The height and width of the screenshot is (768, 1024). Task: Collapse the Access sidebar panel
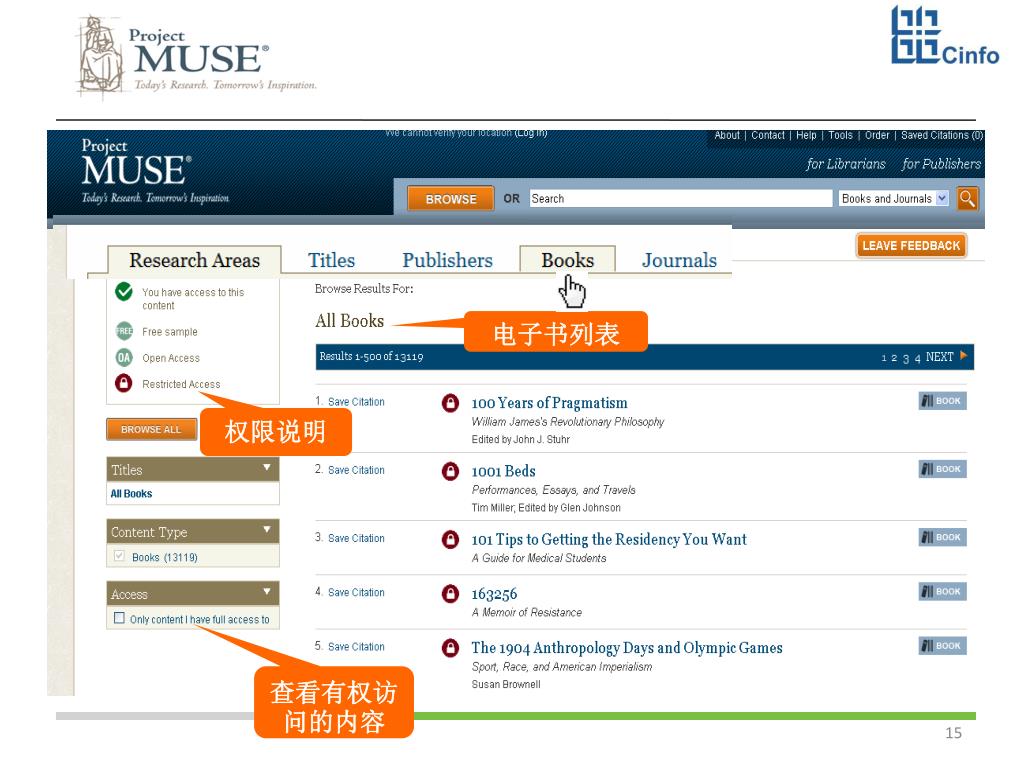266,592
